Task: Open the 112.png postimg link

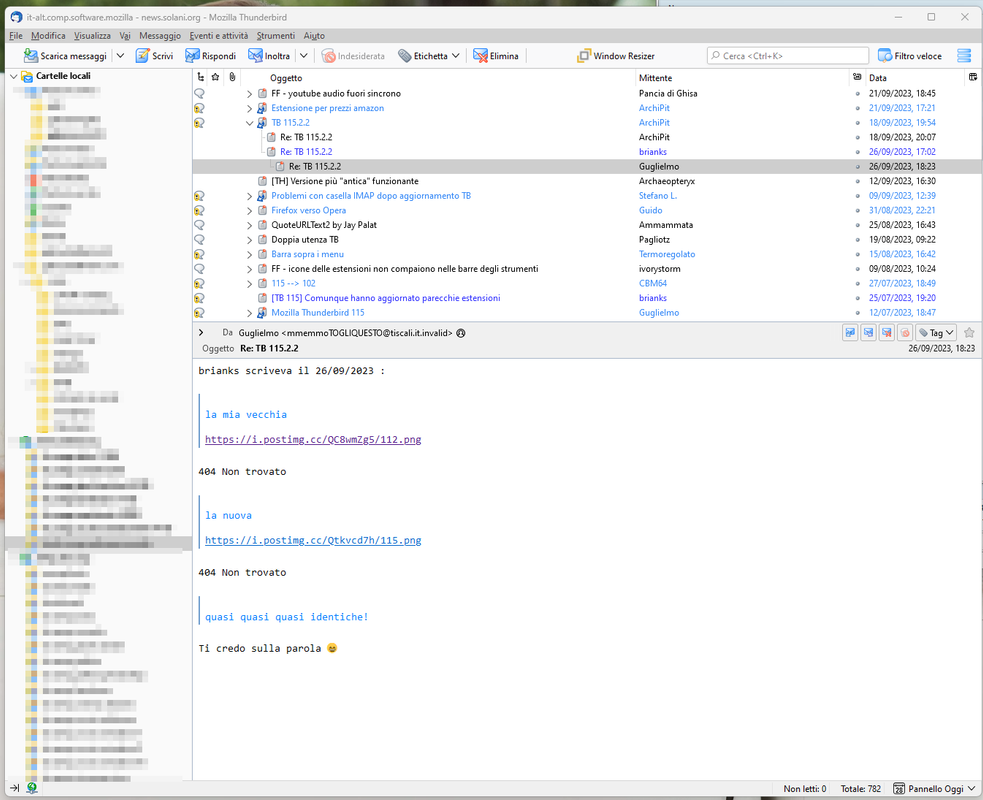Action: (x=313, y=439)
